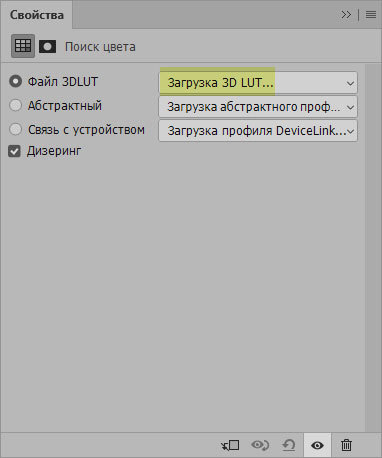Clip adjustment to layer below icon
This screenshot has height=458, width=382.
(x=230, y=445)
